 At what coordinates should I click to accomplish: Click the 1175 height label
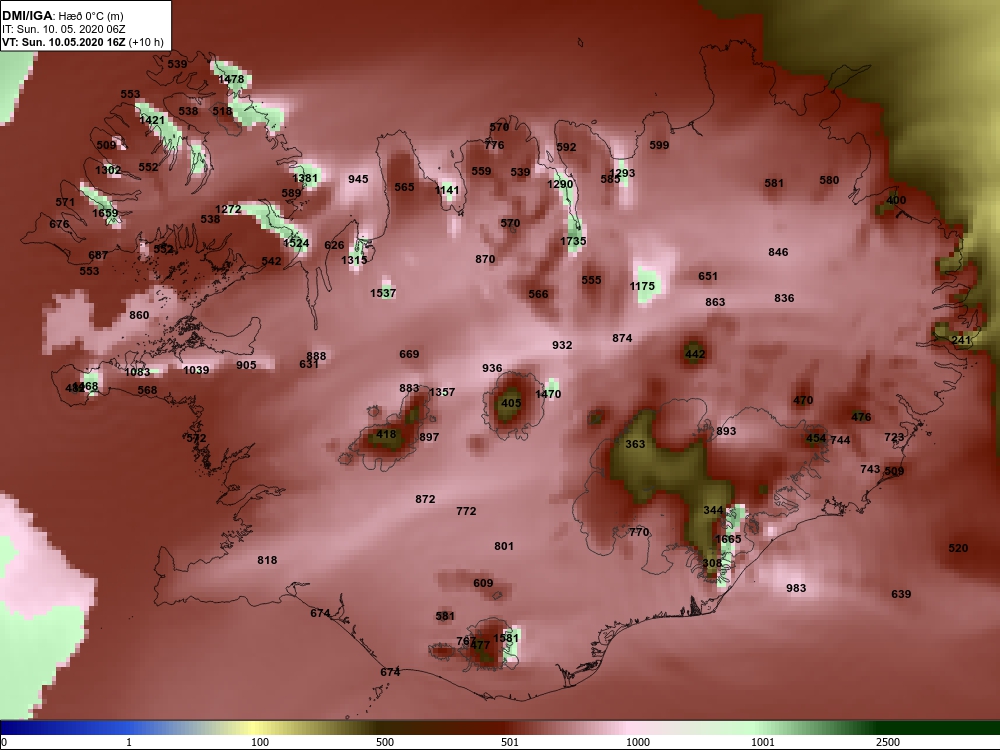tap(642, 286)
